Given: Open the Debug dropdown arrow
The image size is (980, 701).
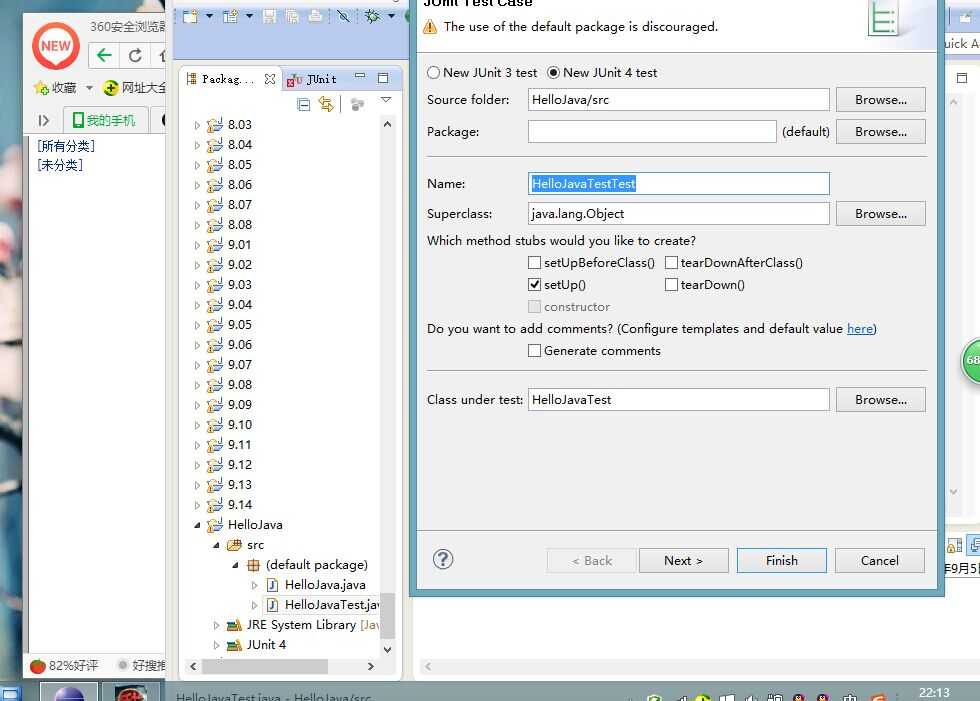Looking at the screenshot, I should click(x=391, y=16).
